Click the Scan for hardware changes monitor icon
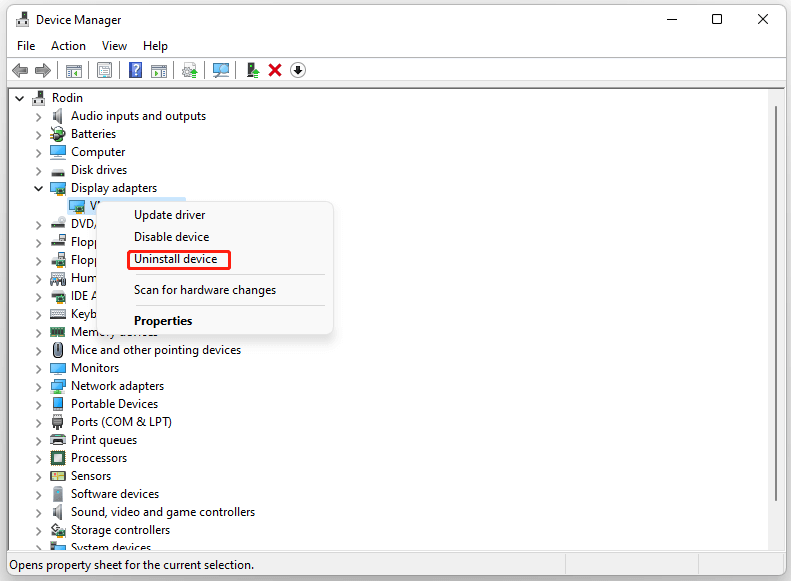The image size is (791, 581). (221, 70)
